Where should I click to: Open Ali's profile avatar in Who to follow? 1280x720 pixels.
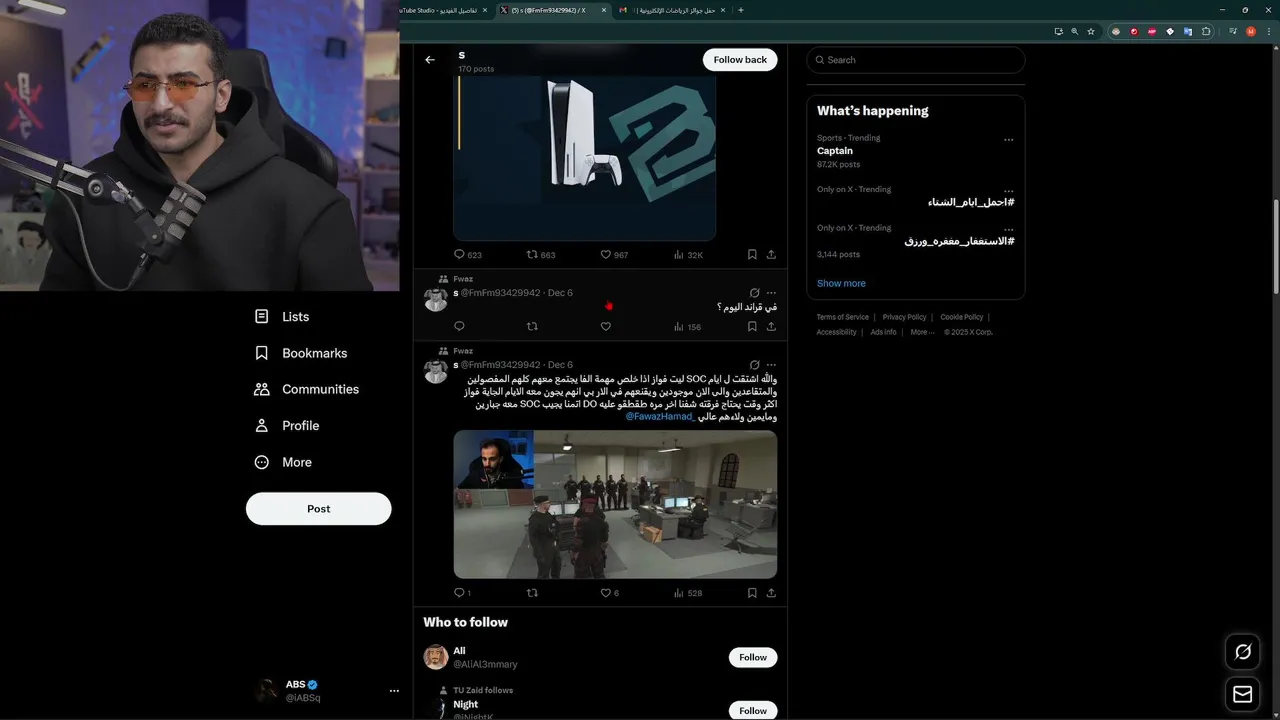point(436,657)
